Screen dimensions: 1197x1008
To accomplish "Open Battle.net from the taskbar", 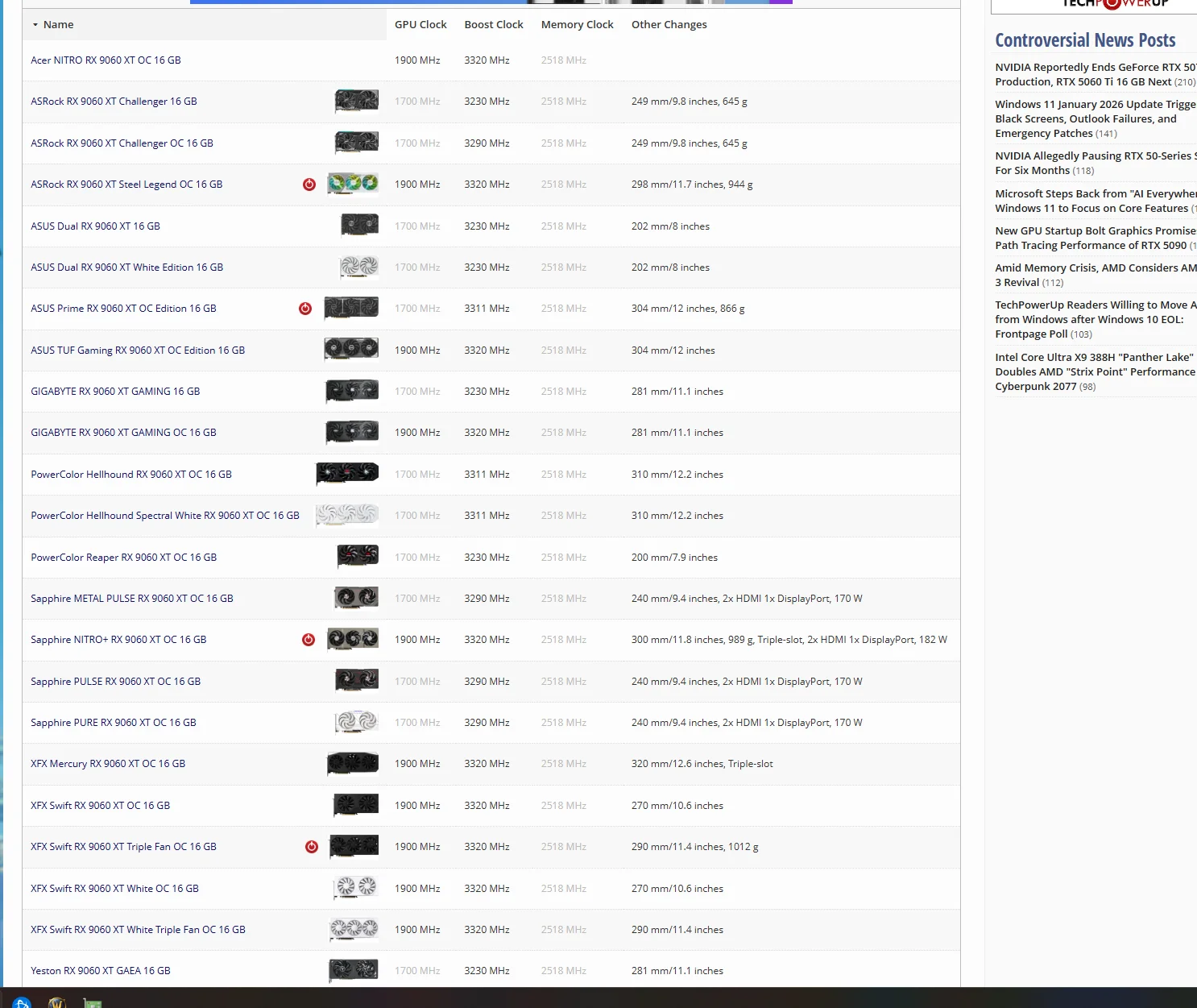I will point(21,1003).
